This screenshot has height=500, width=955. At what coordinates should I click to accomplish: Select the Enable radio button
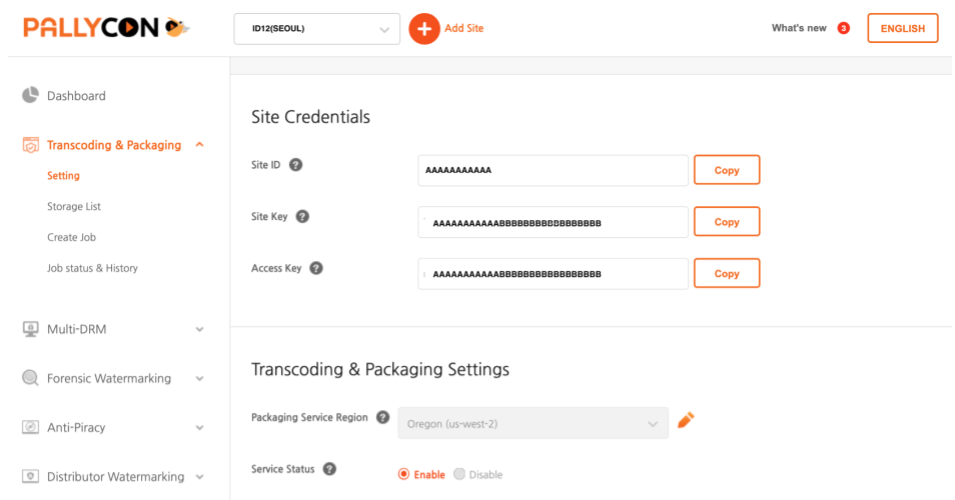[x=405, y=474]
